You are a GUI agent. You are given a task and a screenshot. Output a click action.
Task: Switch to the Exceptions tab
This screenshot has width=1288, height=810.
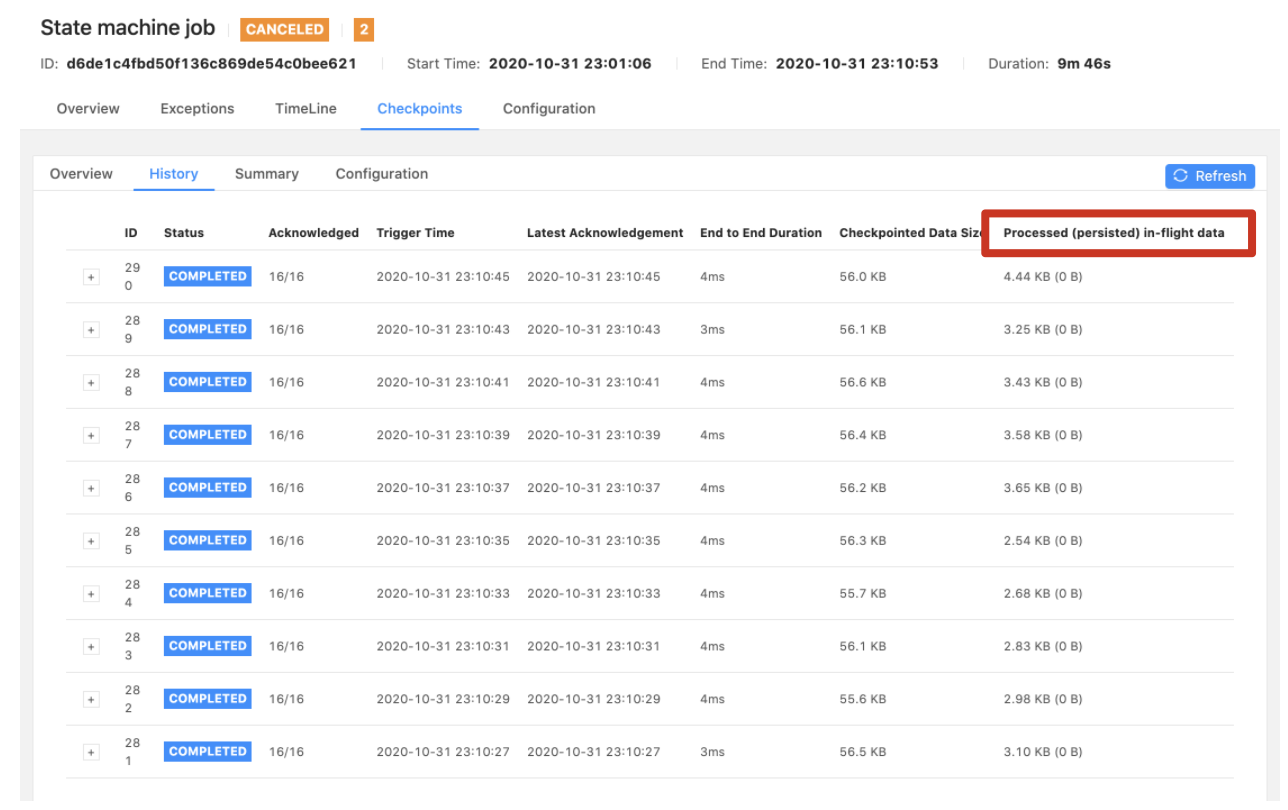pyautogui.click(x=197, y=108)
